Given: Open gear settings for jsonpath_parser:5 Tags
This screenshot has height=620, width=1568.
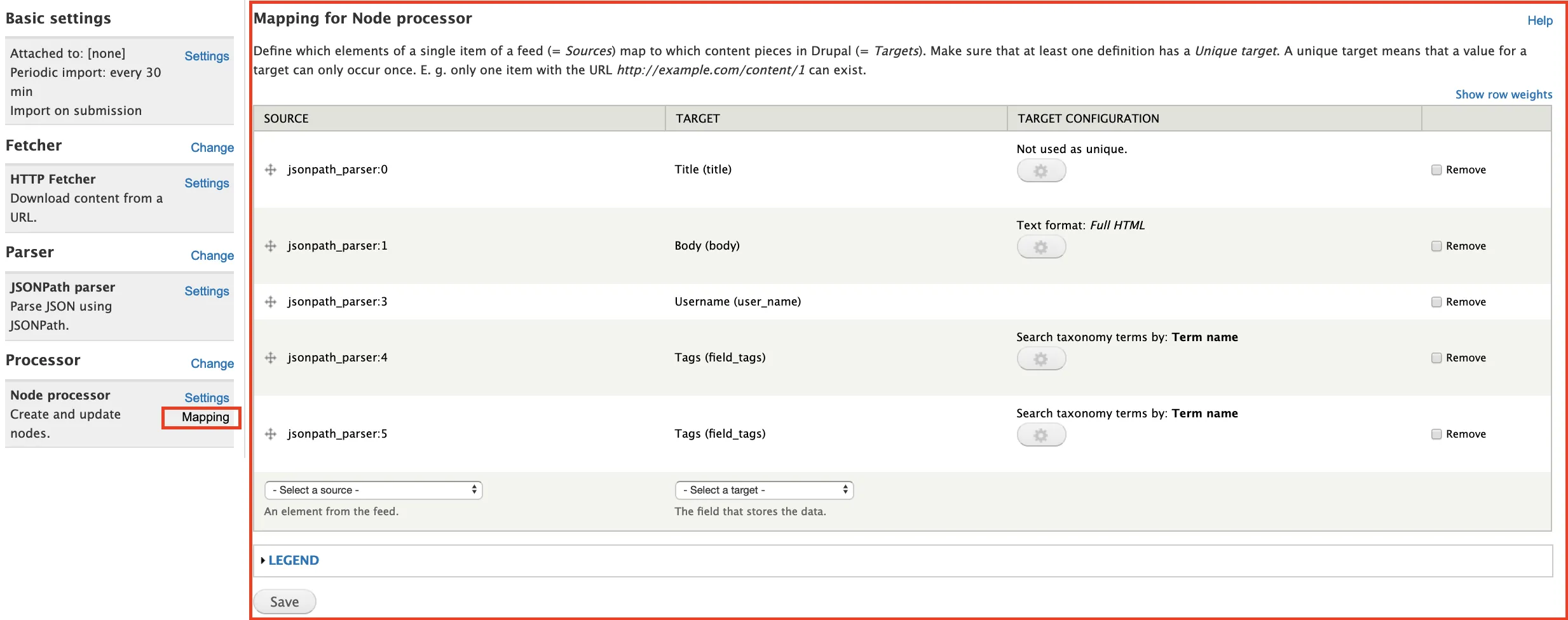Looking at the screenshot, I should 1041,435.
